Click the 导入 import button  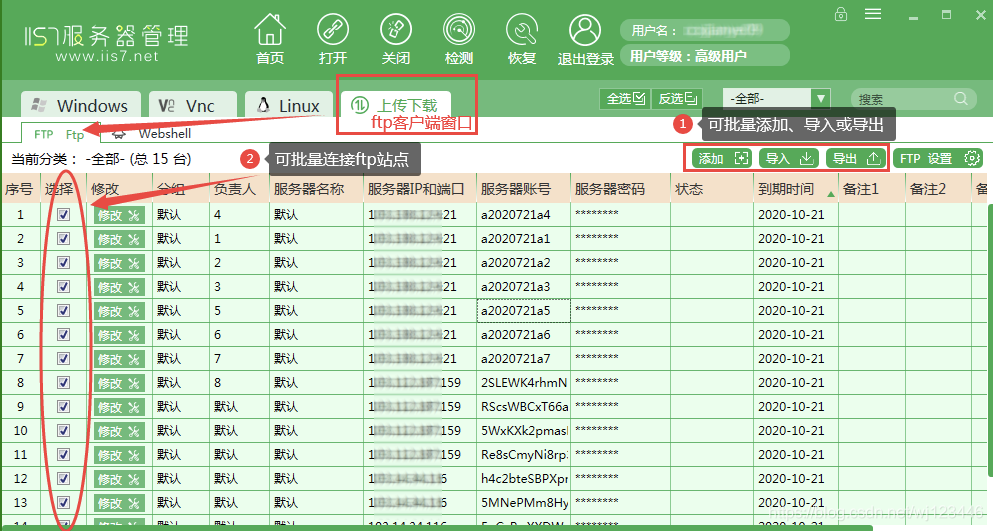click(x=788, y=158)
